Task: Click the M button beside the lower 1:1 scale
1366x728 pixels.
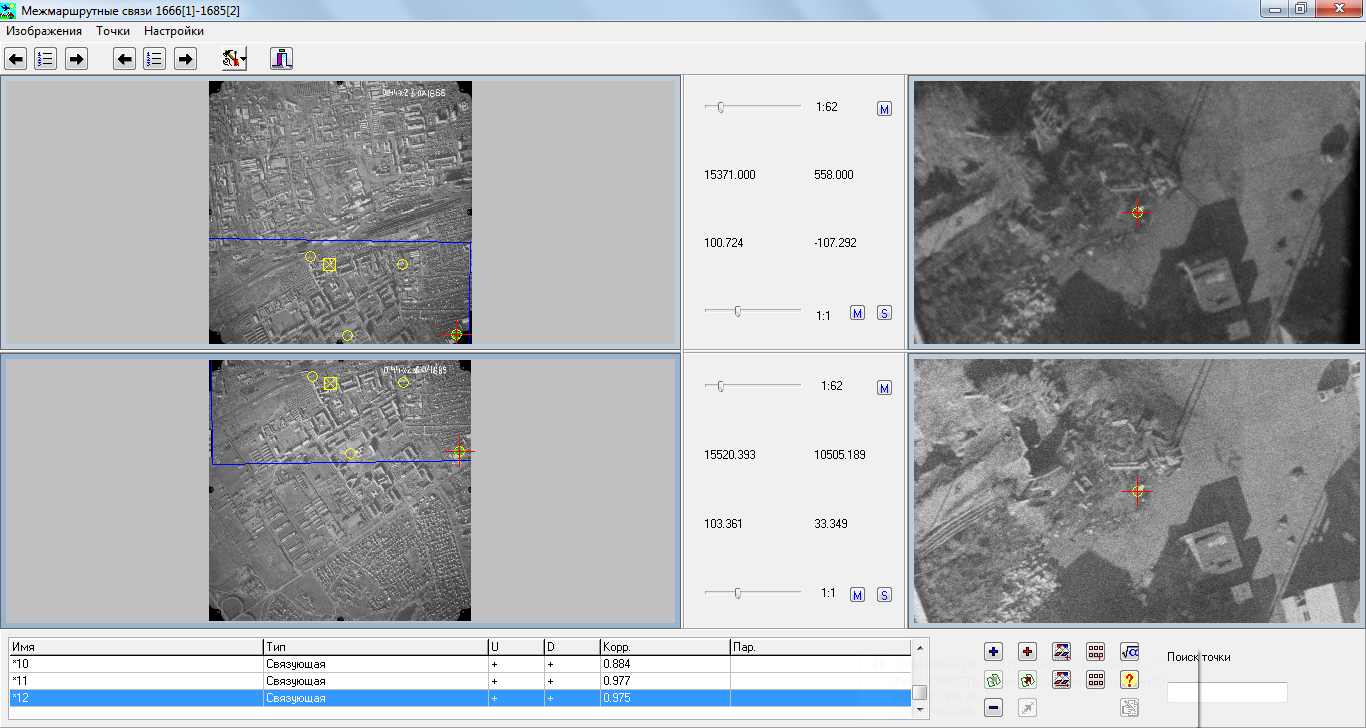Action: point(857,595)
